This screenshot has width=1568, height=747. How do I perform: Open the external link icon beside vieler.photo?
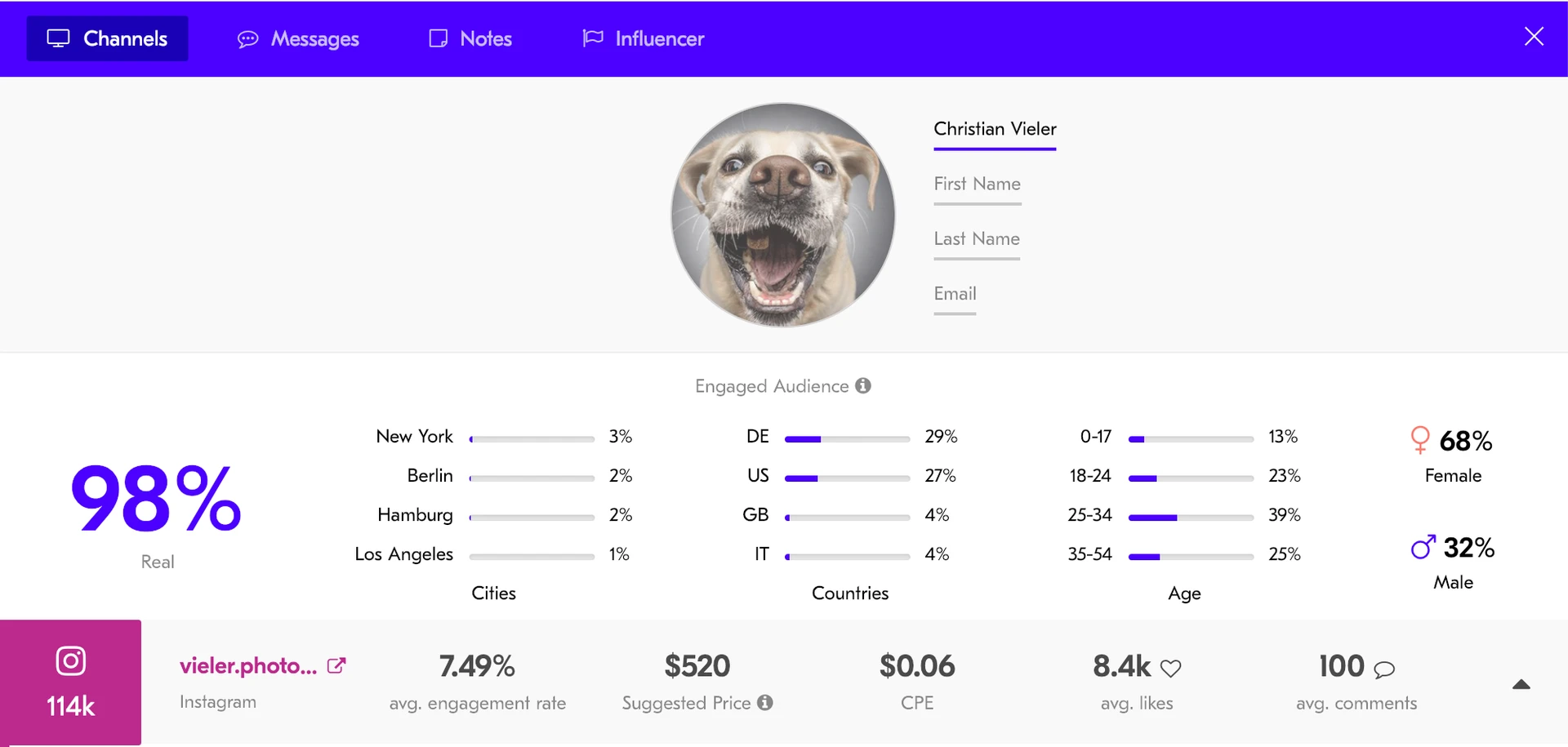click(x=336, y=666)
